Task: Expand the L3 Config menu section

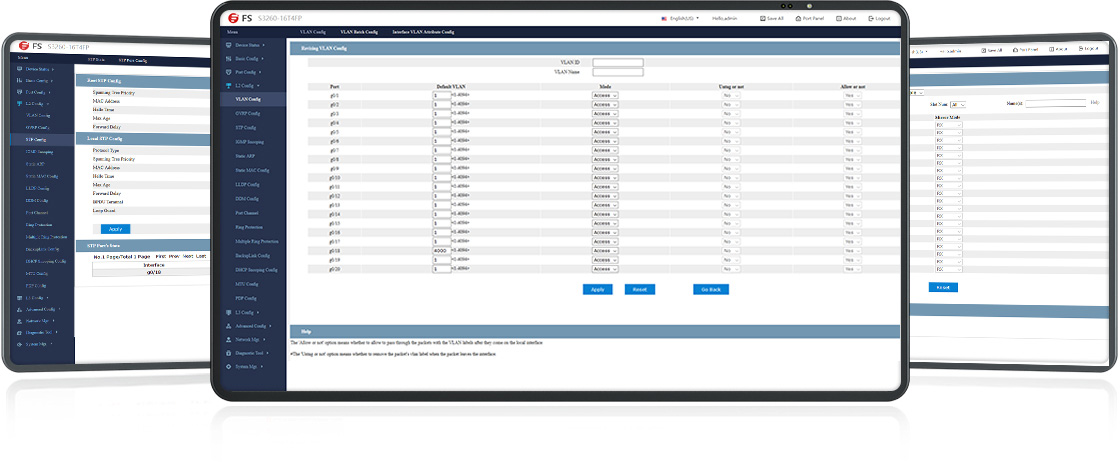Action: [x=245, y=313]
